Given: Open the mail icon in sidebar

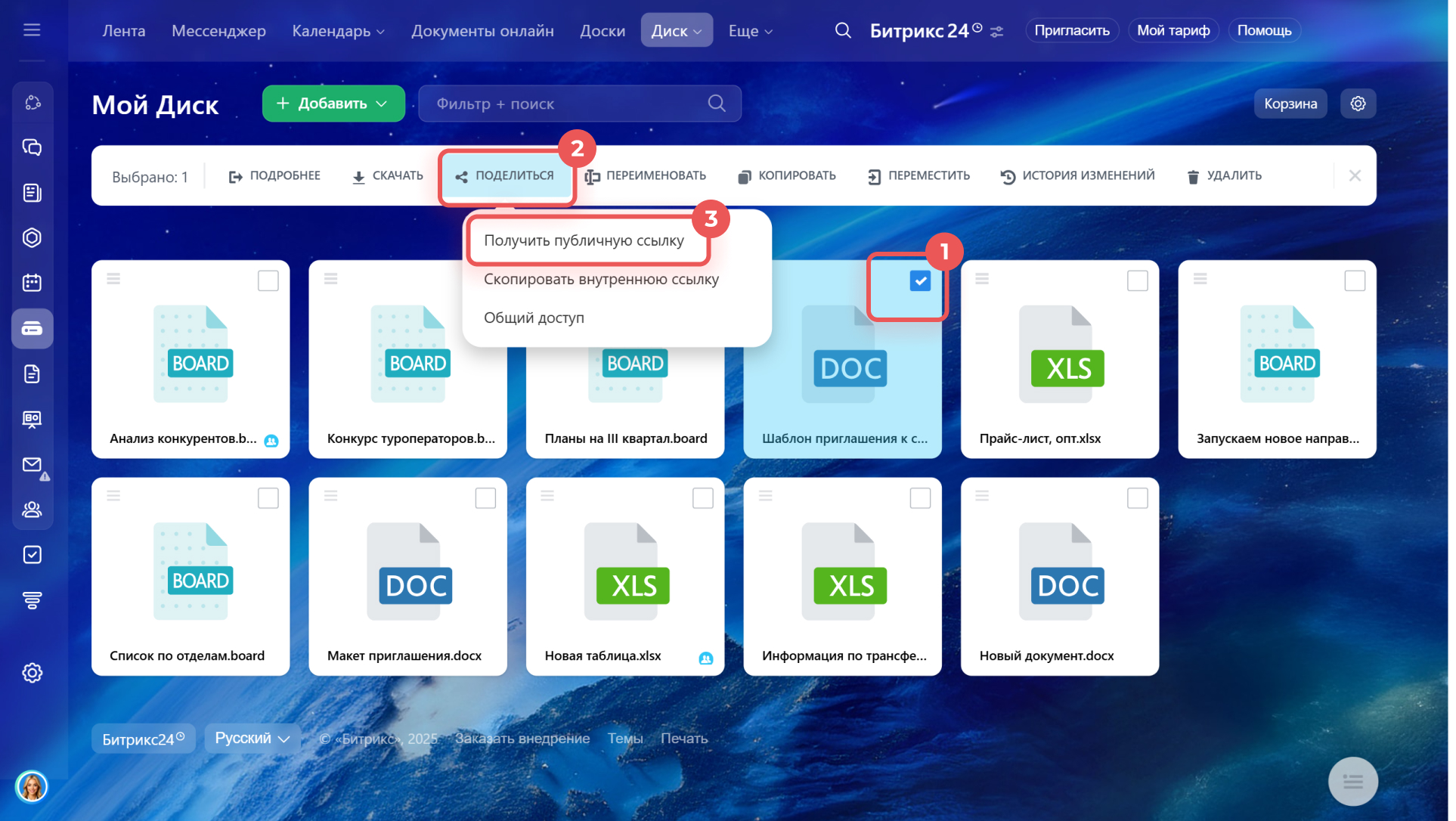Looking at the screenshot, I should coord(32,464).
